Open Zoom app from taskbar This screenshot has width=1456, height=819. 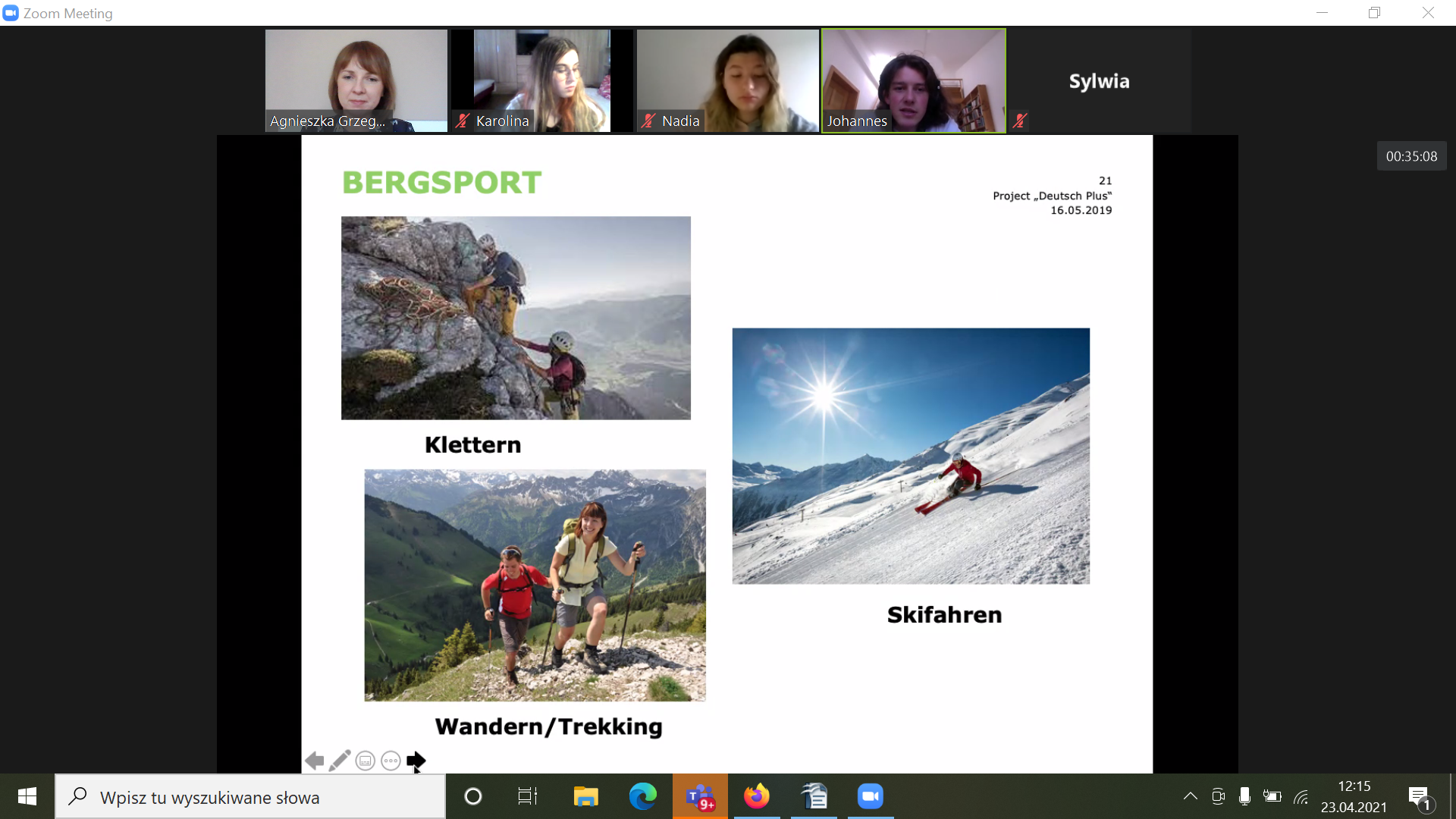tap(871, 796)
